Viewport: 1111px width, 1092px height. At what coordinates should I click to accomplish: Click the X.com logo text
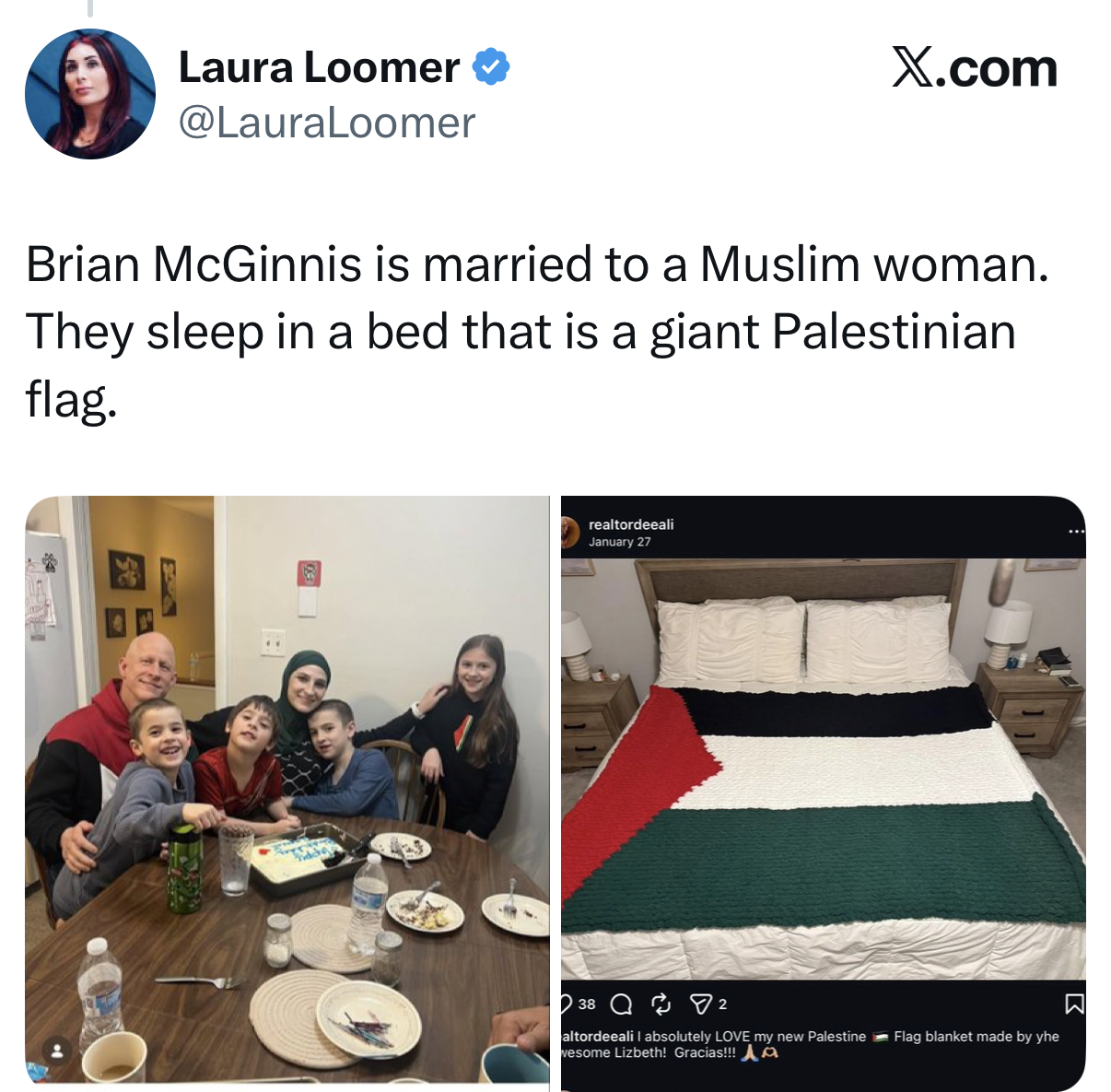tap(974, 68)
